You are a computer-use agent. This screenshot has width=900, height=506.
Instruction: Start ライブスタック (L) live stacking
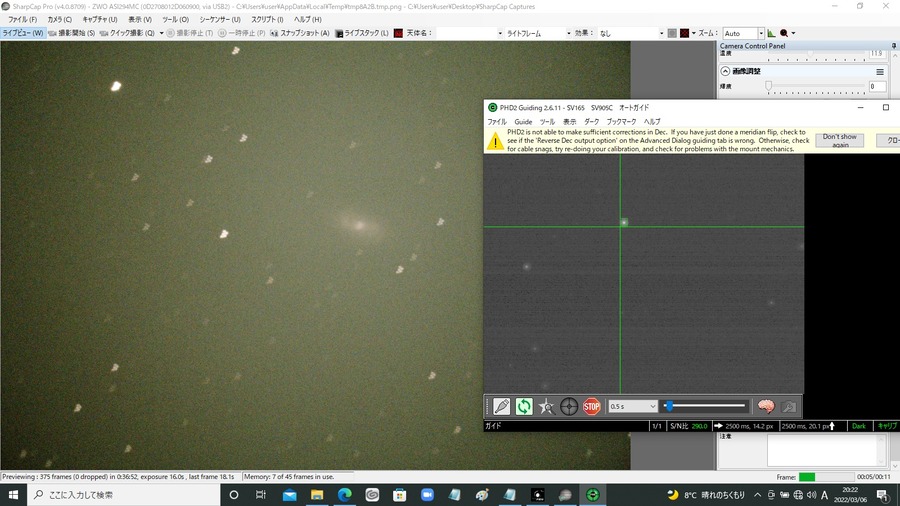point(362,33)
